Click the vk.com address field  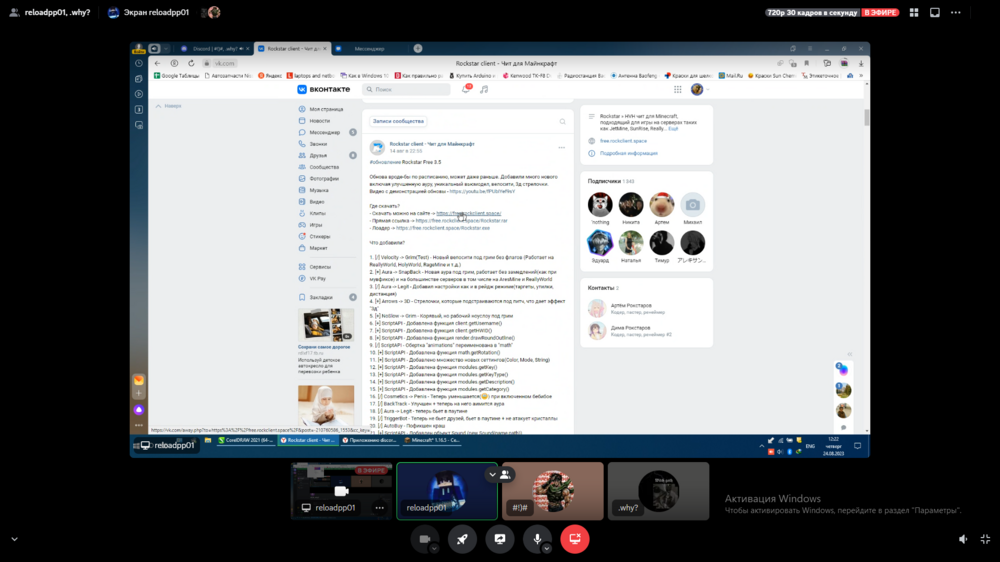point(224,63)
